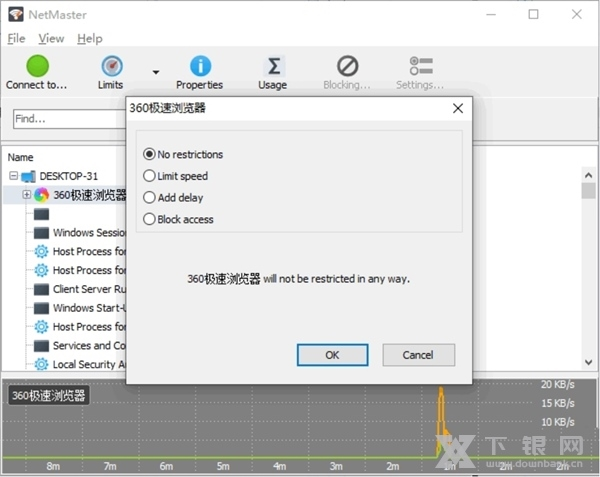Select the No restrictions option
600x477 pixels.
pos(183,154)
